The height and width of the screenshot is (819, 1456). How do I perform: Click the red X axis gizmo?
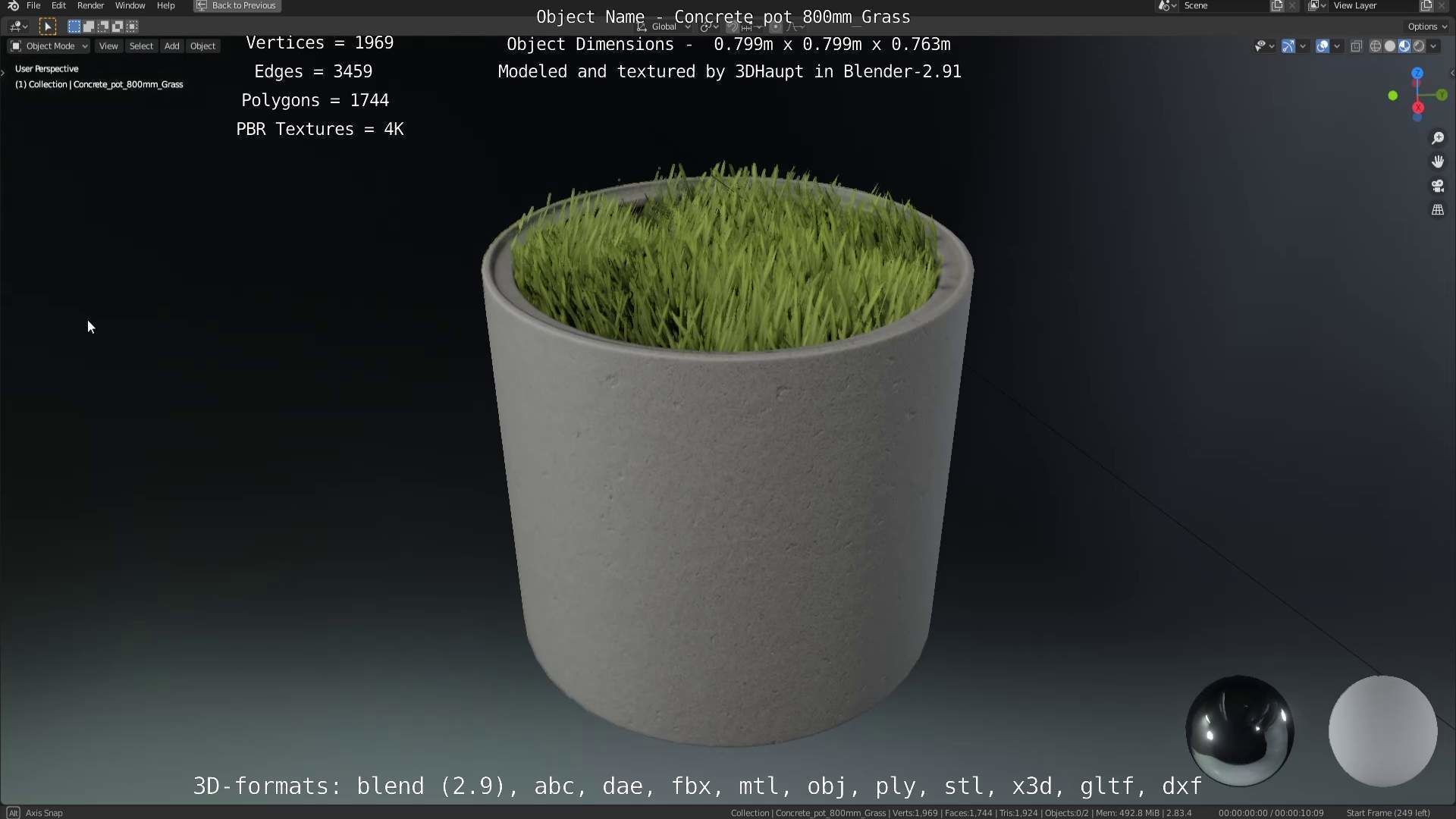click(x=1418, y=108)
